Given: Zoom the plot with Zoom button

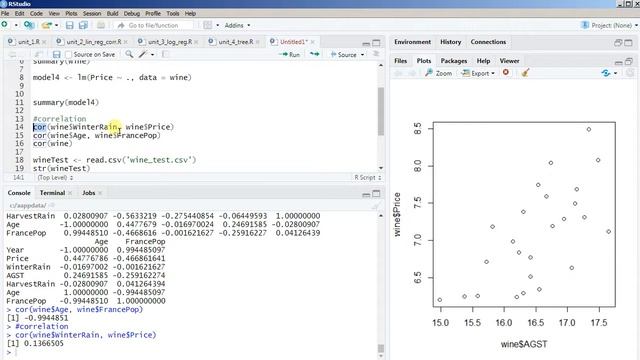Looking at the screenshot, I should 439,73.
